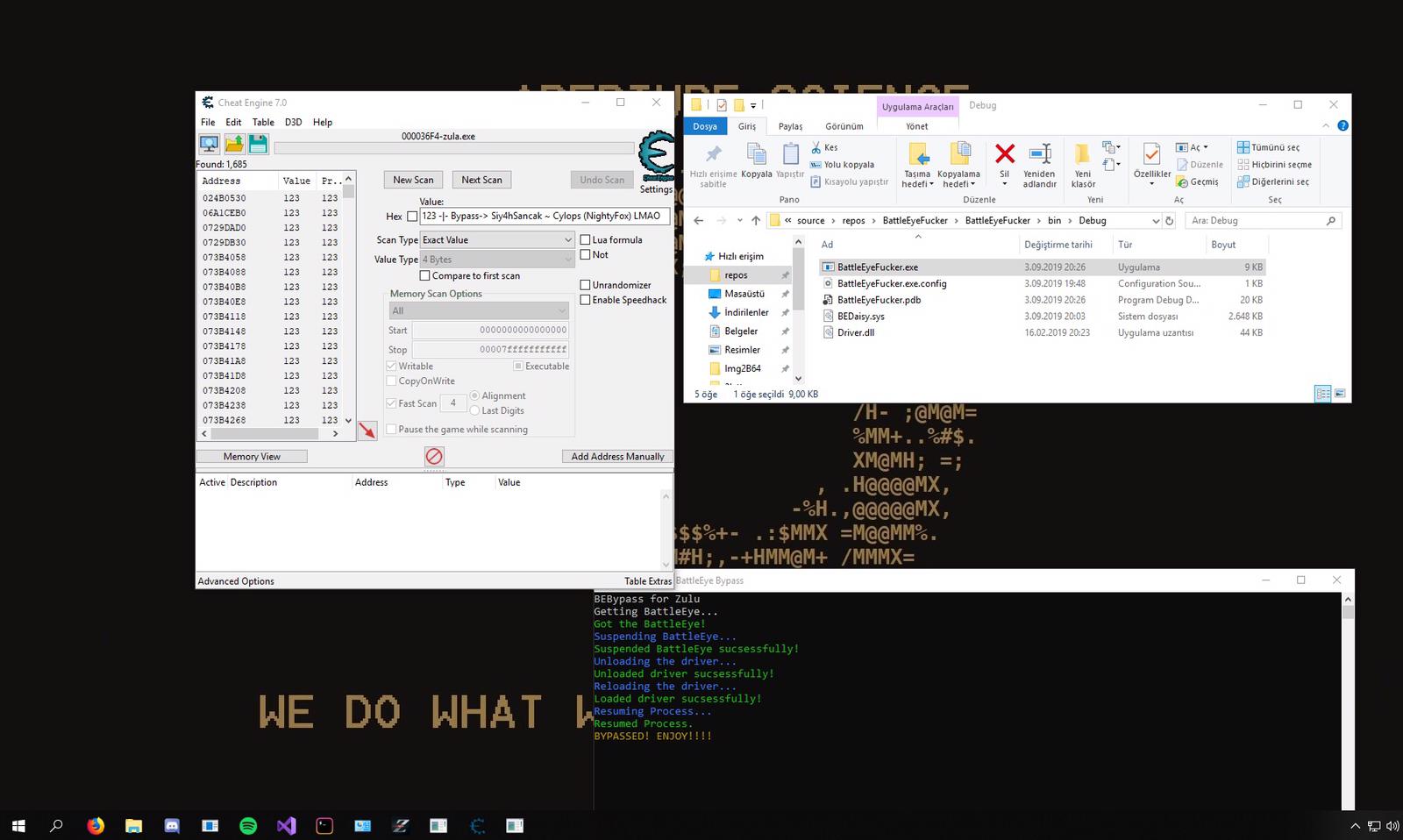
Task: Click Add Address Manually
Action: [x=617, y=456]
